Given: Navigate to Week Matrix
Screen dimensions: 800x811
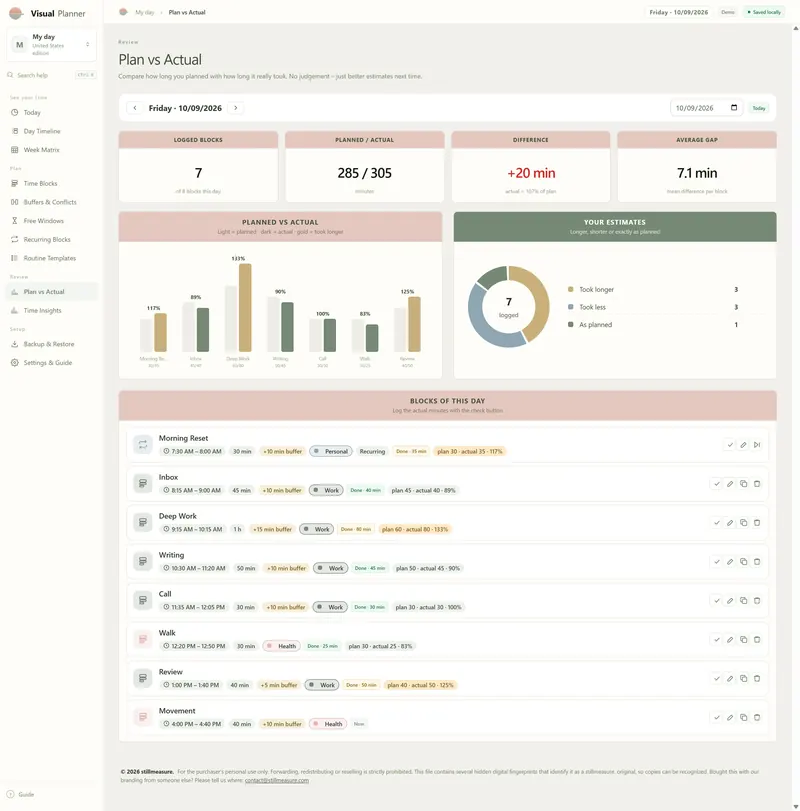Looking at the screenshot, I should [x=51, y=149].
